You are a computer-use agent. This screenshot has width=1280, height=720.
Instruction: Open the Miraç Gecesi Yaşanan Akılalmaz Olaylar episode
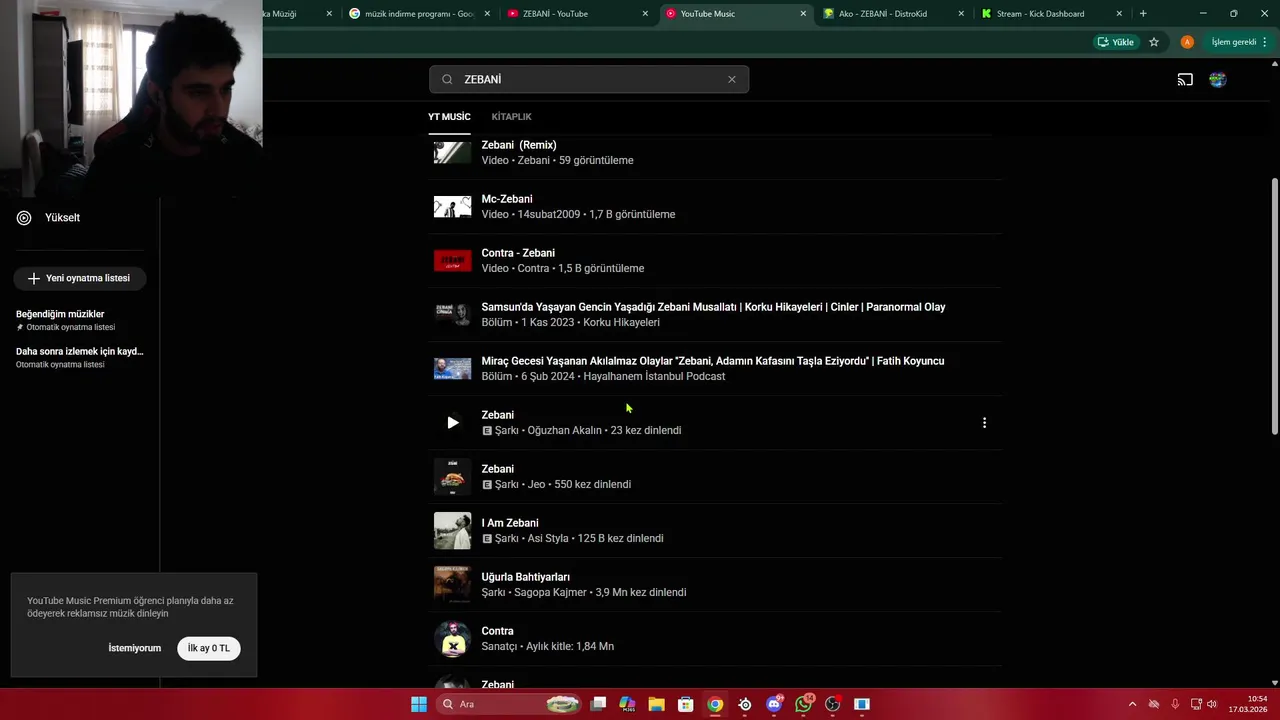pyautogui.click(x=712, y=361)
